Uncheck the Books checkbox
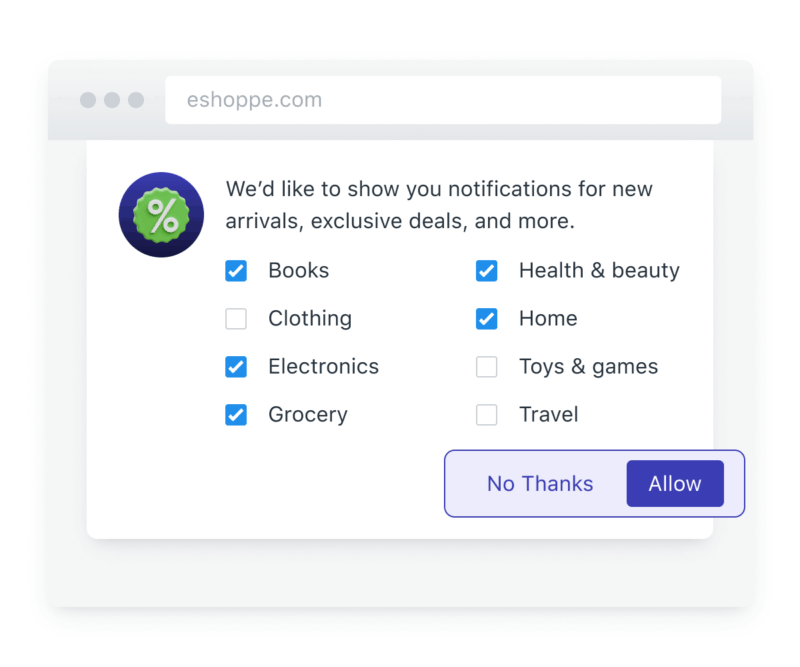This screenshot has height=667, width=800. click(236, 271)
